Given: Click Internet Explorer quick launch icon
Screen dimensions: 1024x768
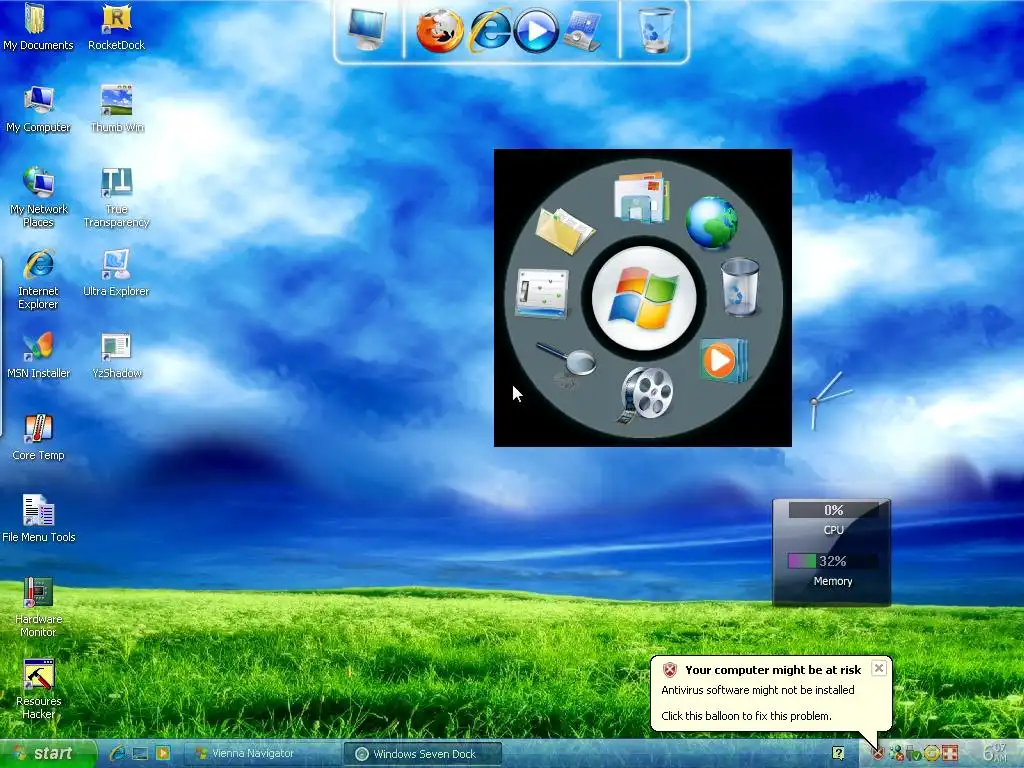Looking at the screenshot, I should pyautogui.click(x=117, y=754).
